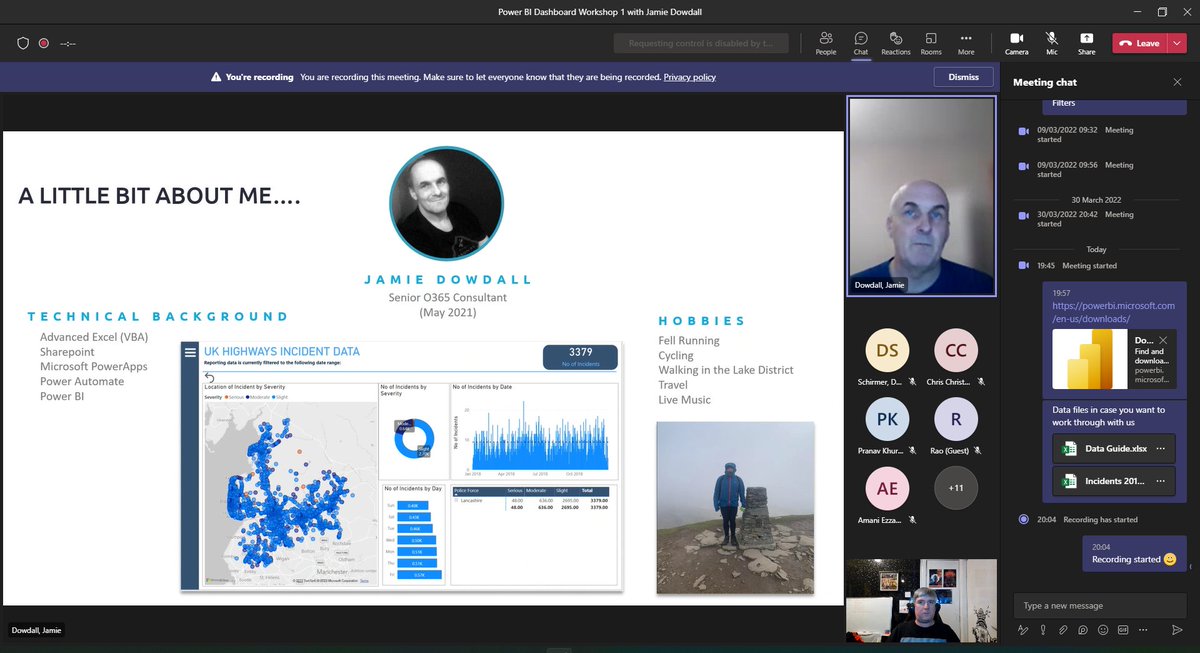Select the AE Amani Ezza participant avatar
Viewport: 1200px width, 653px height.
pyautogui.click(x=887, y=489)
